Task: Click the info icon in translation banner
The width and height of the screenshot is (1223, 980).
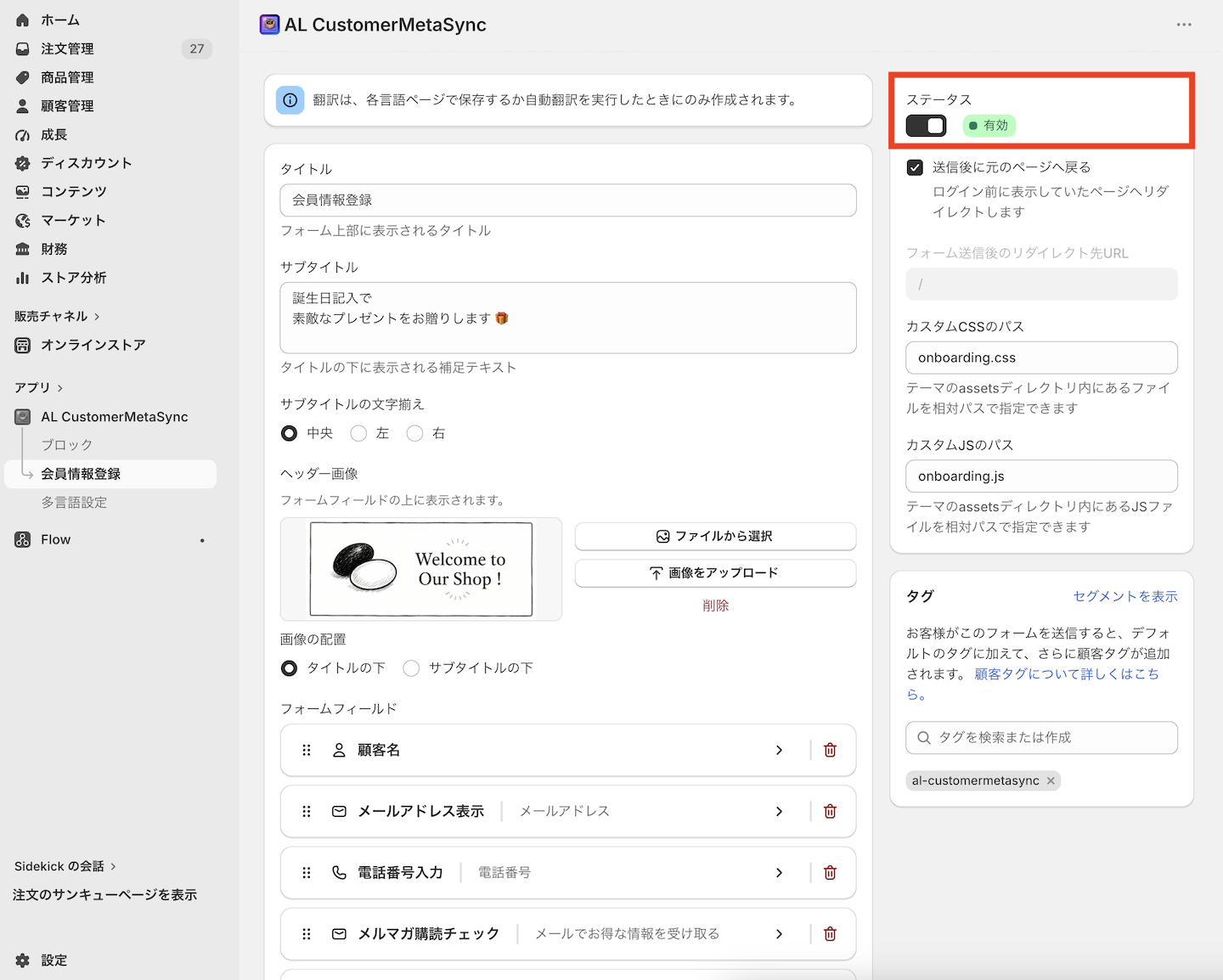Action: tap(290, 100)
